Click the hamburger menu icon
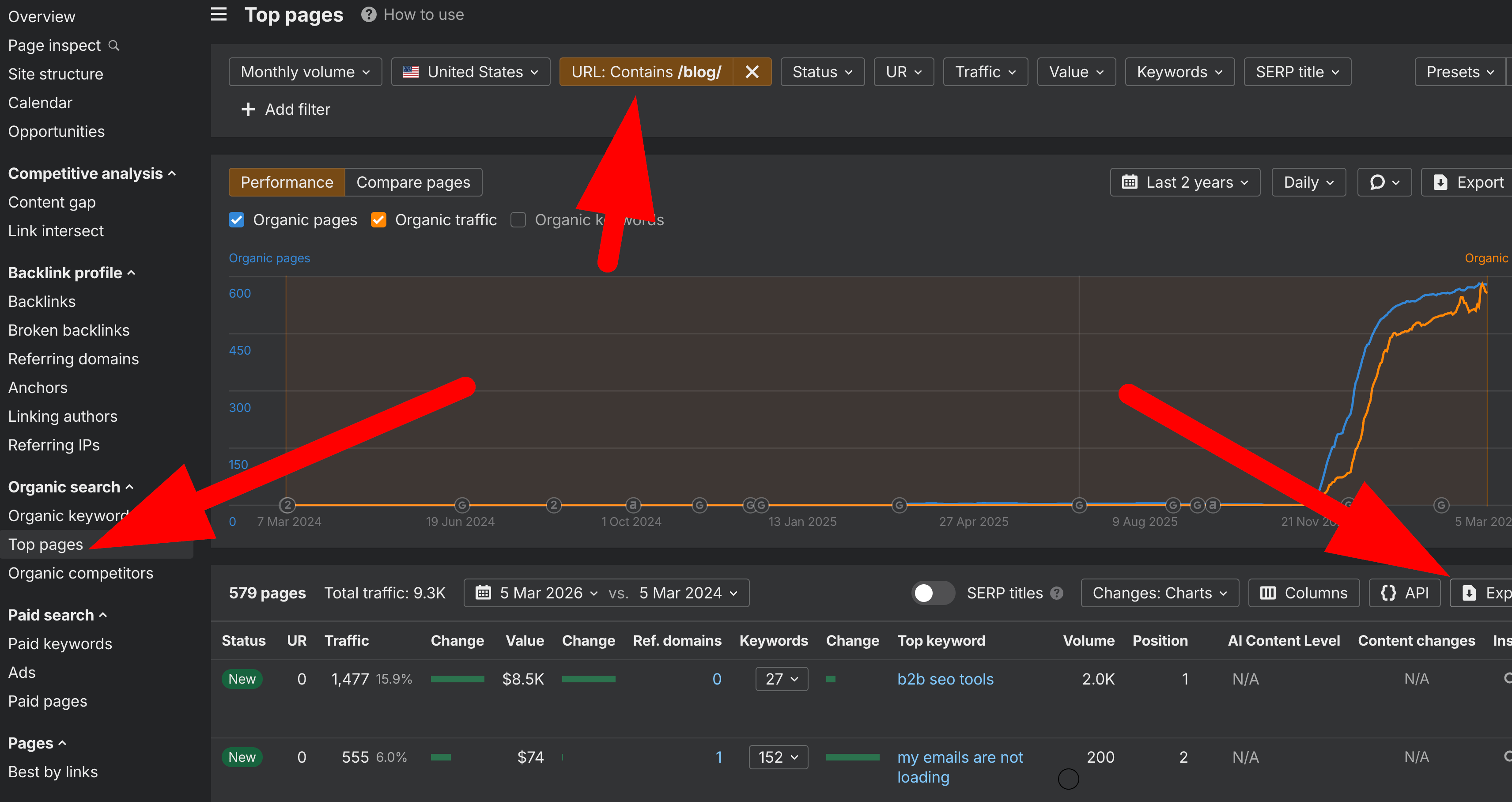Image resolution: width=1512 pixels, height=802 pixels. coord(218,14)
